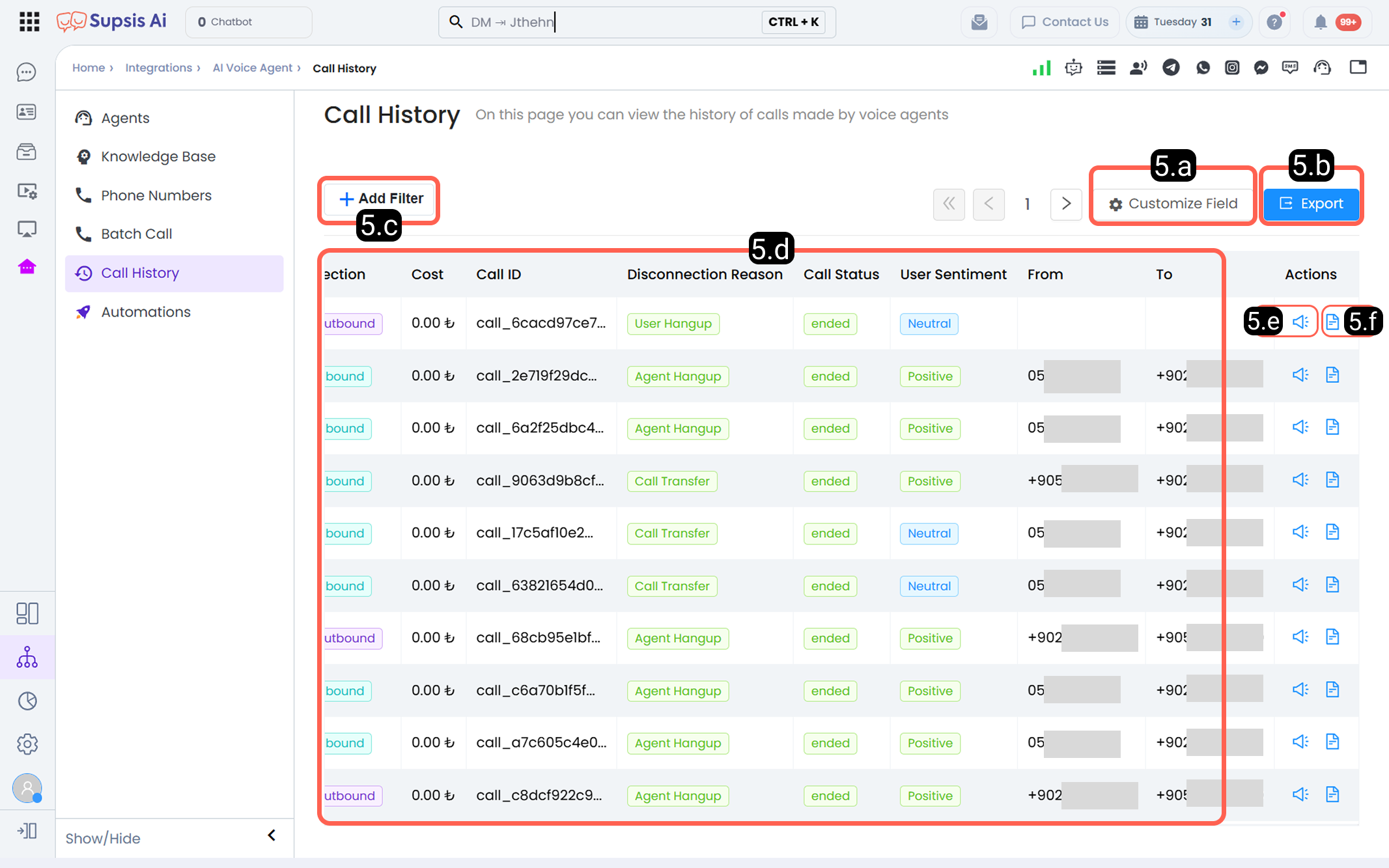This screenshot has height=868, width=1389.
Task: Open the integrations tree icon in sidebar
Action: [x=27, y=657]
